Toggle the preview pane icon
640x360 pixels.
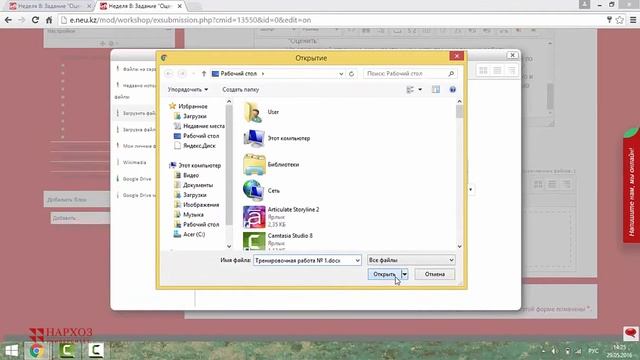pyautogui.click(x=436, y=89)
